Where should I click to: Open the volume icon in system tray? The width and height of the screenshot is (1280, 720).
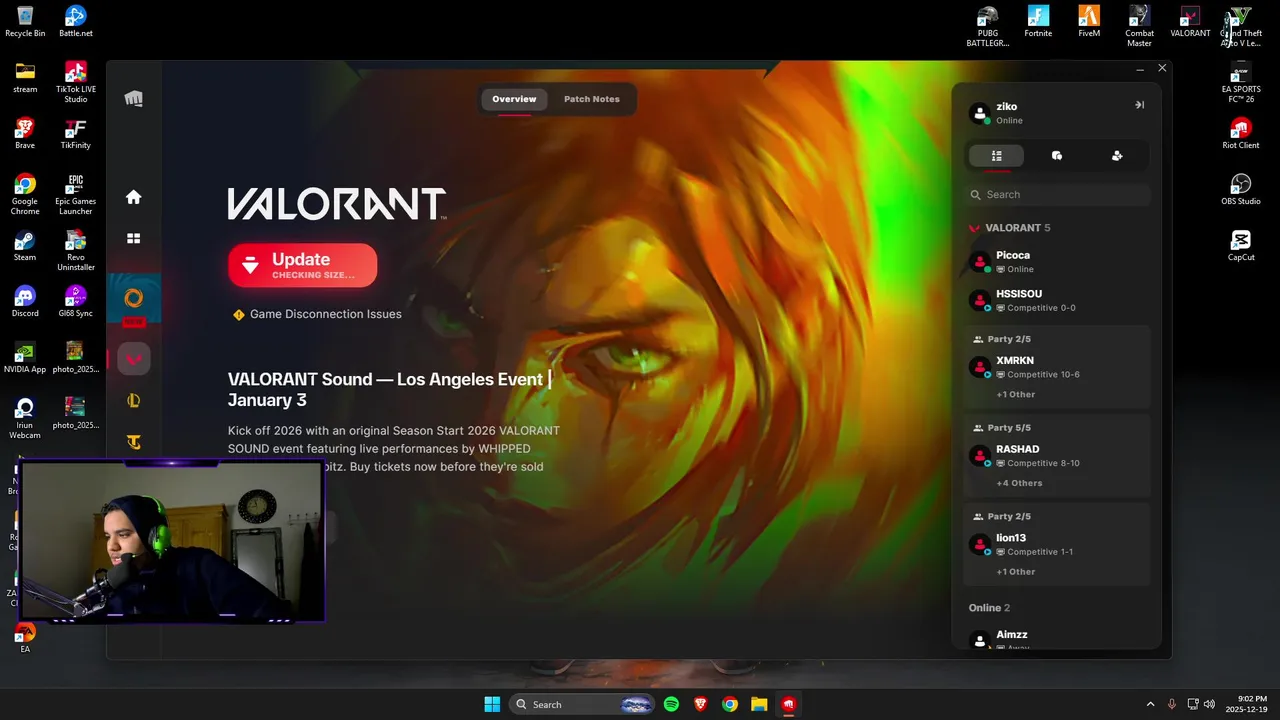(x=1210, y=704)
